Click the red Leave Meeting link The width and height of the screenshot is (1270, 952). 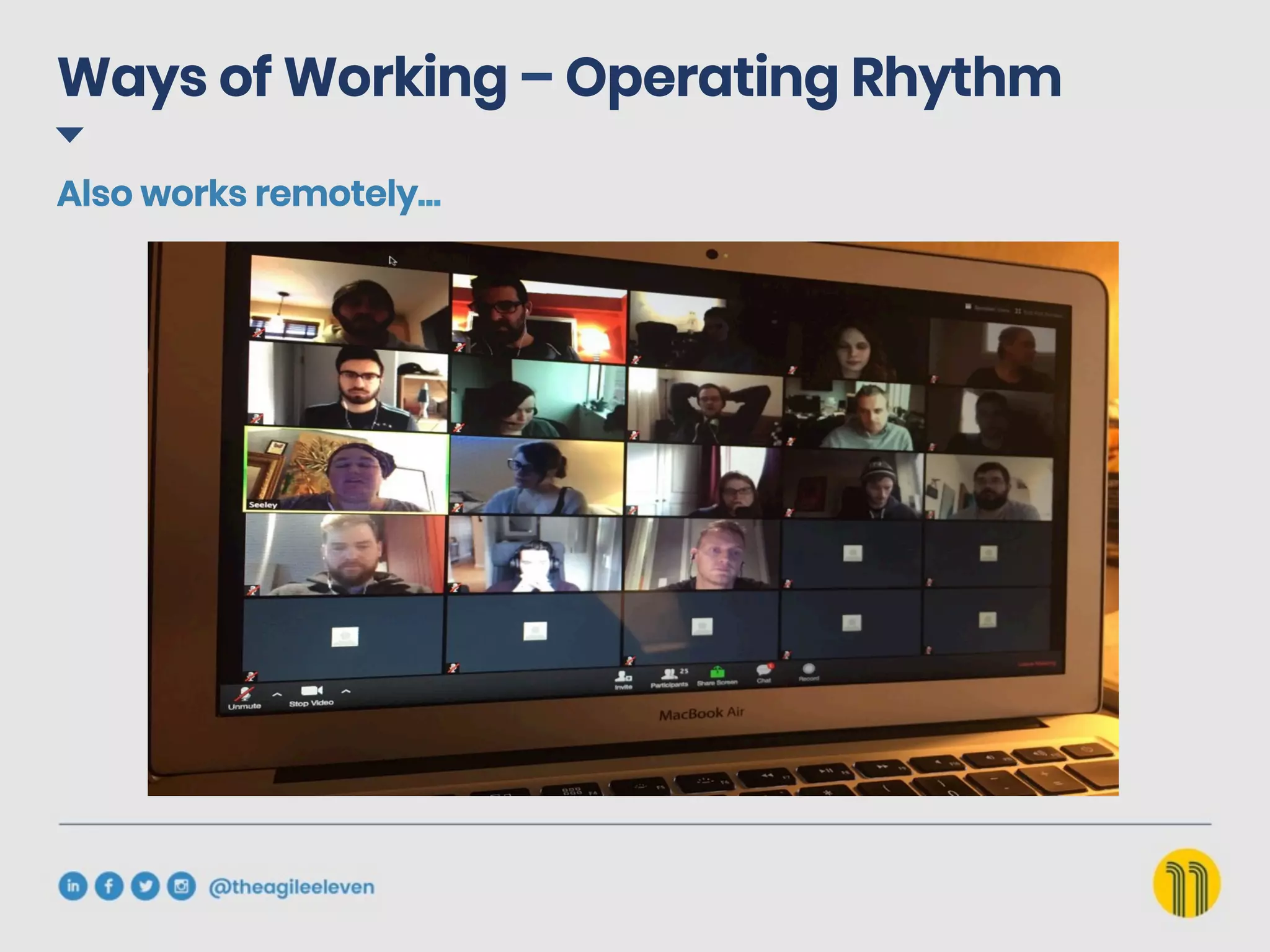1036,664
